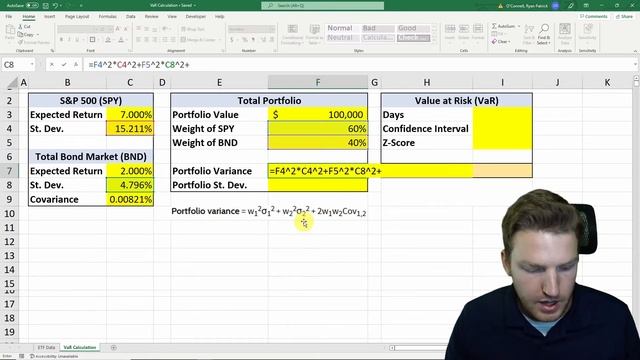Switch to the Formulas tab
Image resolution: width=640 pixels, height=360 pixels.
tap(108, 17)
